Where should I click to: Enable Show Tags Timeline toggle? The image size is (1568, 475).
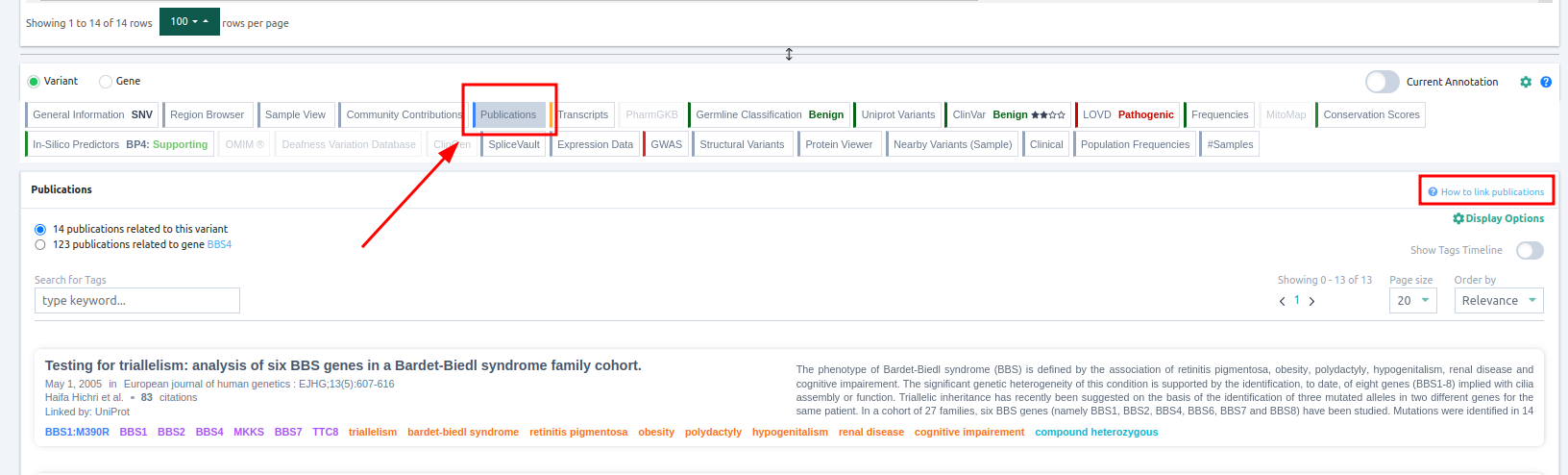[x=1529, y=250]
